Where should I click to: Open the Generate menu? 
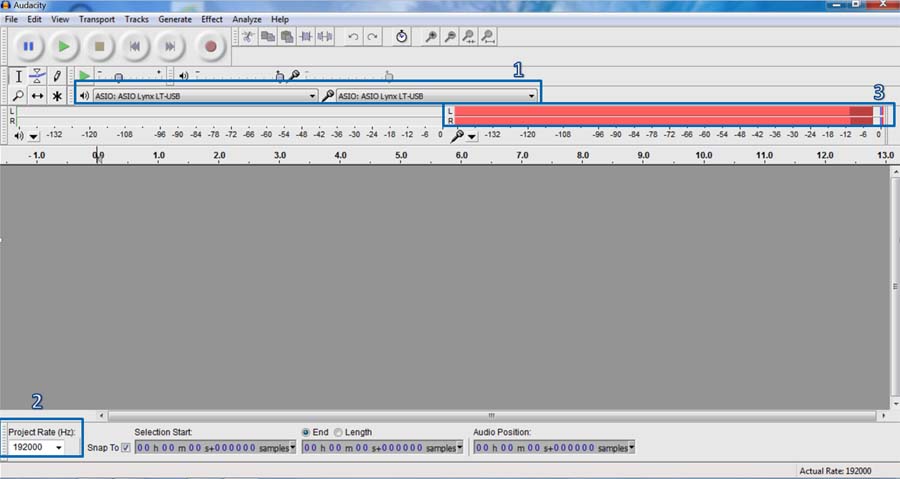[174, 19]
